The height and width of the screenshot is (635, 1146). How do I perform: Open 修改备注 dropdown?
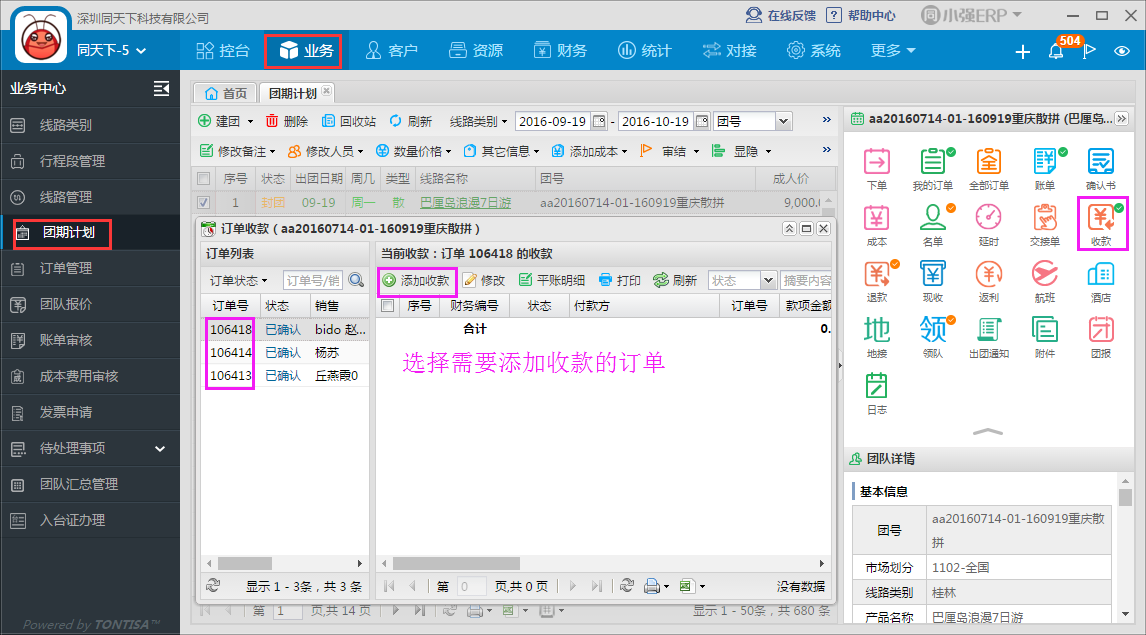coord(238,151)
